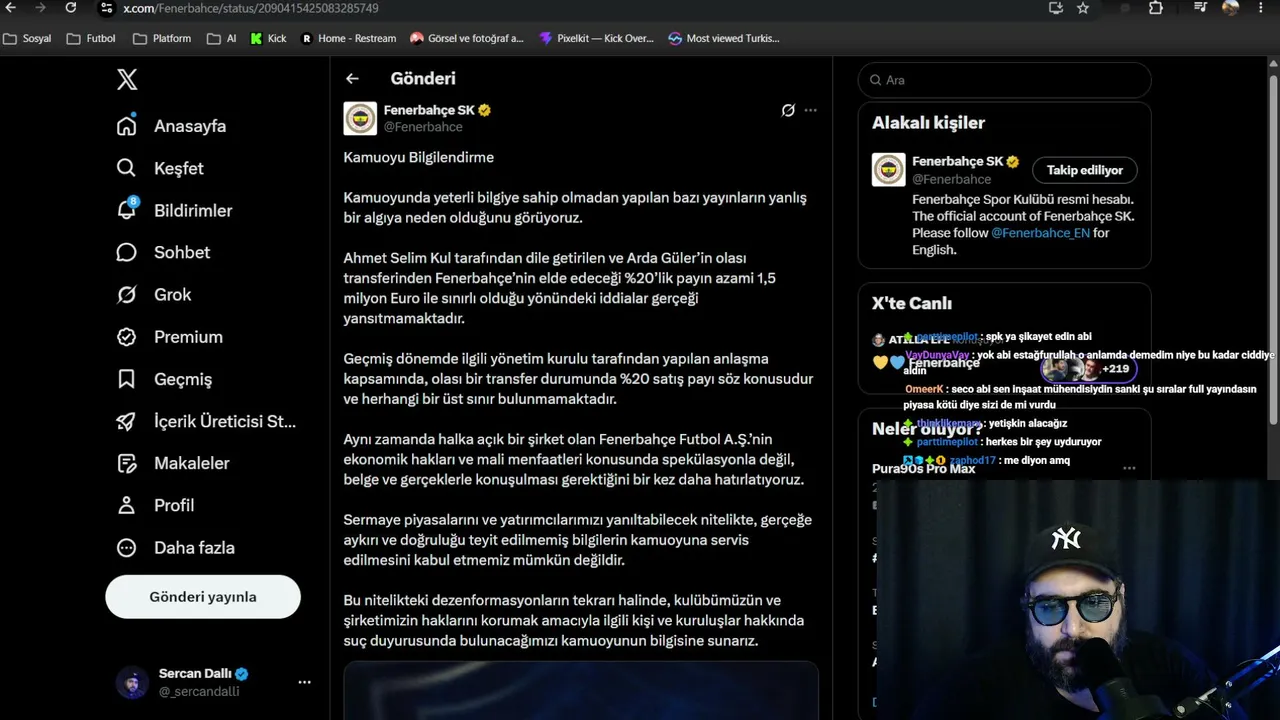Open account menu dots beside Sercan Dallı
This screenshot has width=1280, height=720.
click(304, 682)
